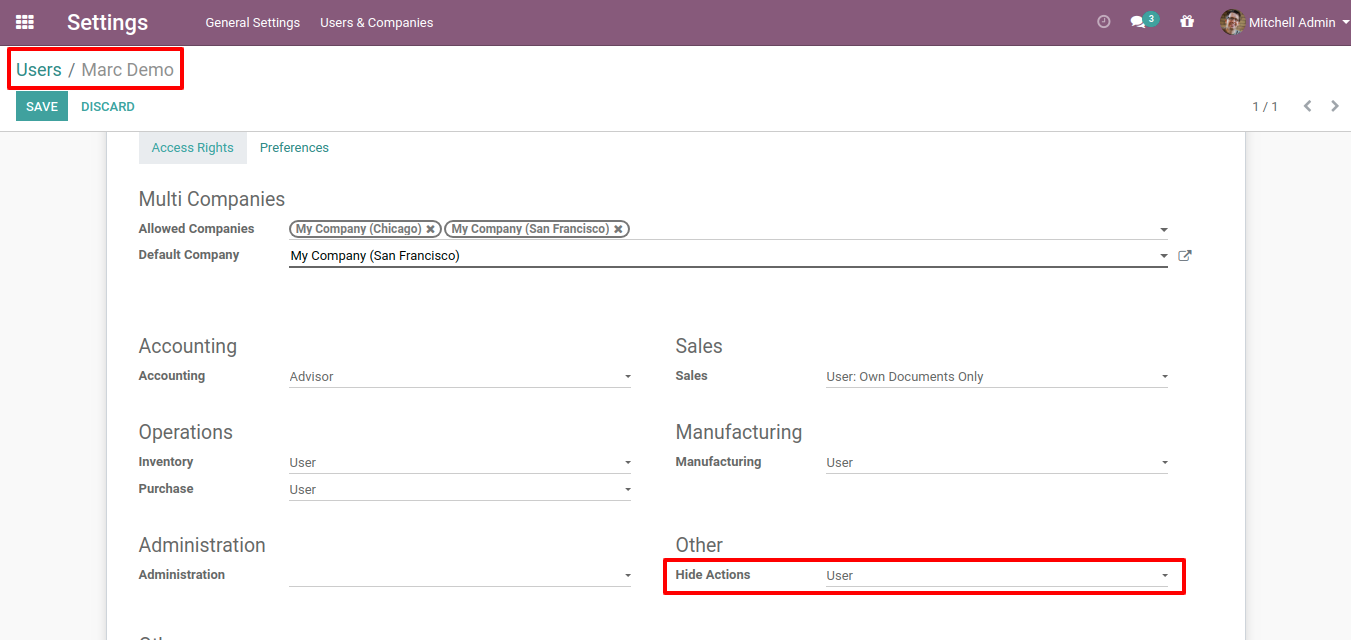Click the gift icon in top bar
Screen dimensions: 1351x640
[1187, 22]
